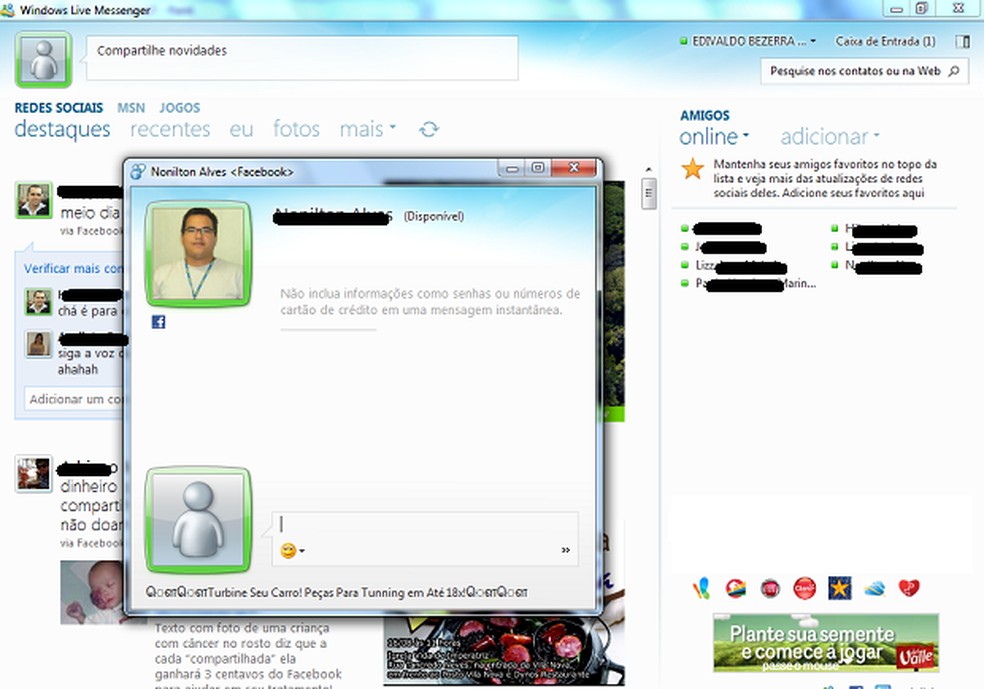Click your profile avatar in main window

[43, 60]
